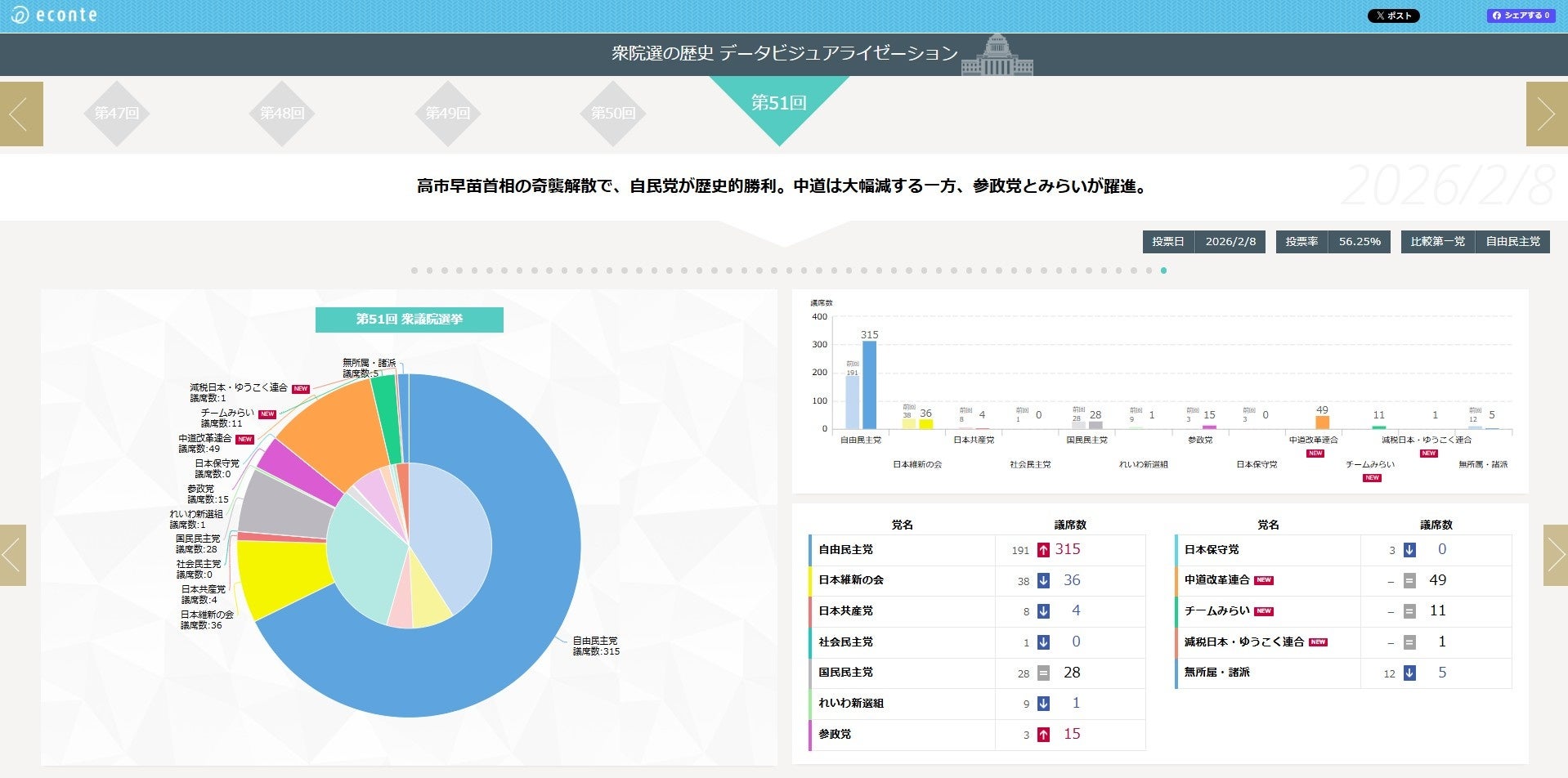Click the last teal pagination dot
The image size is (1568, 778).
(1163, 271)
